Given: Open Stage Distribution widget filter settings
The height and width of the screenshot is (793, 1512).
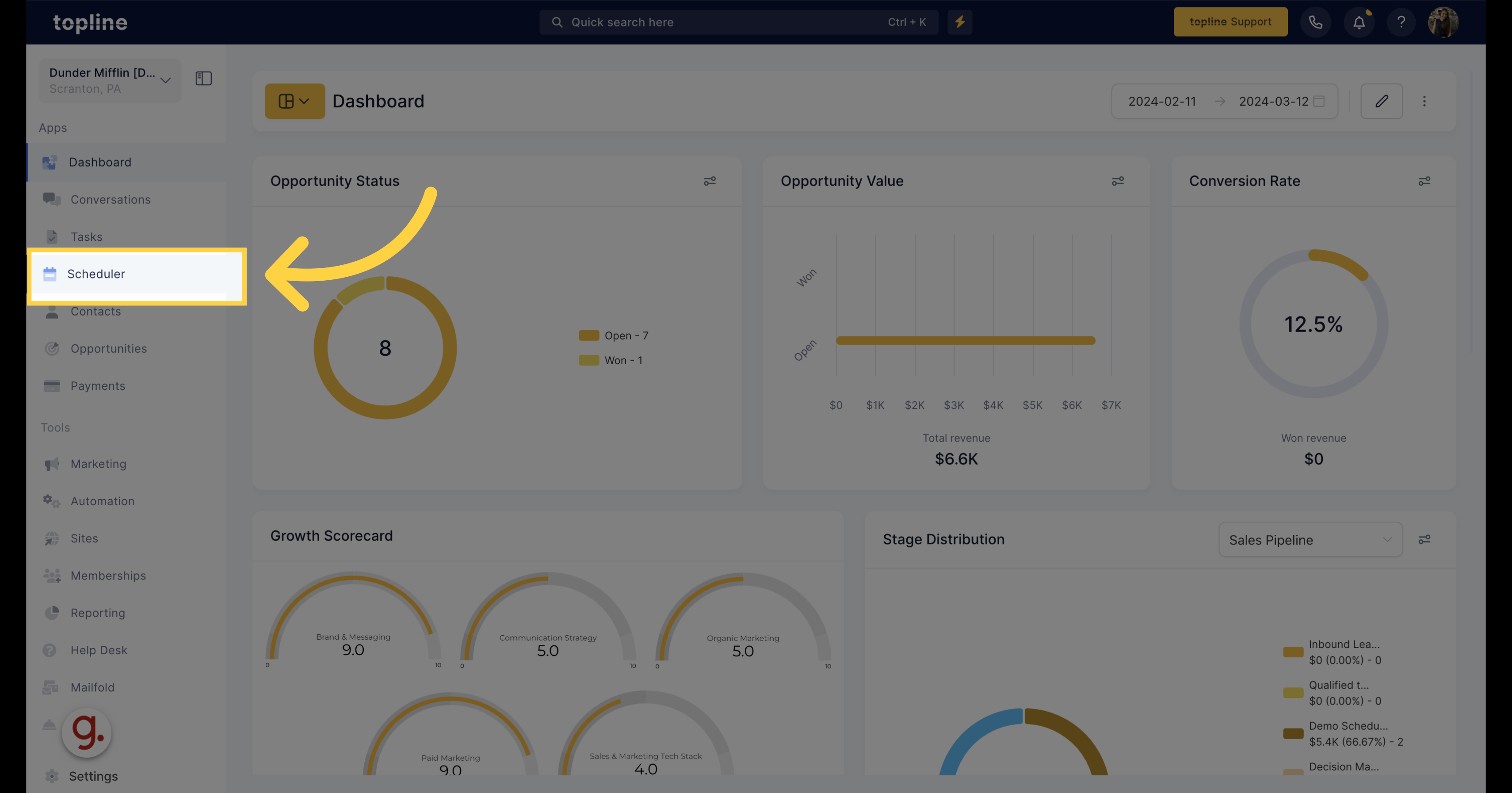Looking at the screenshot, I should [x=1424, y=539].
